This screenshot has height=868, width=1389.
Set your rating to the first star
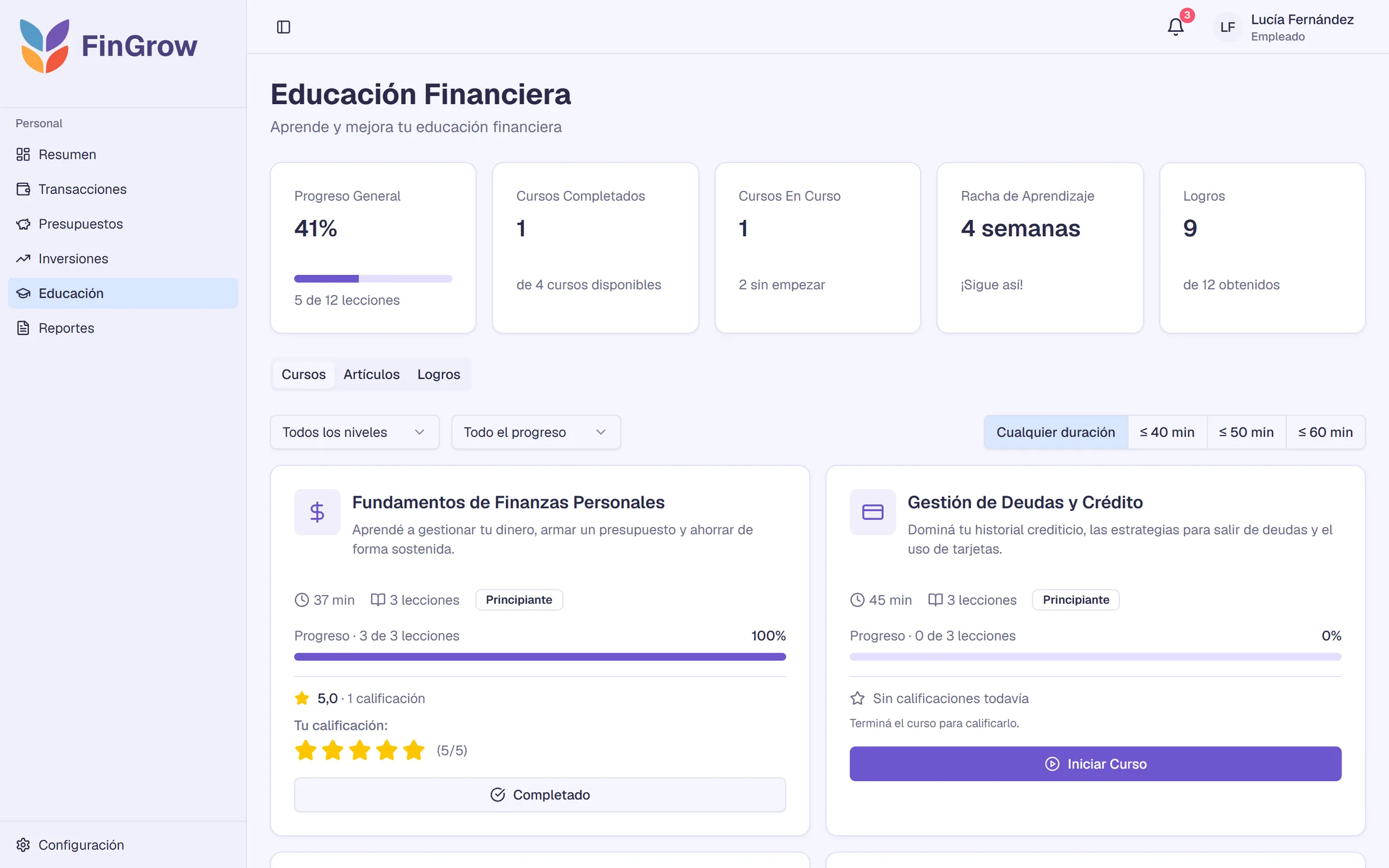[x=306, y=751]
